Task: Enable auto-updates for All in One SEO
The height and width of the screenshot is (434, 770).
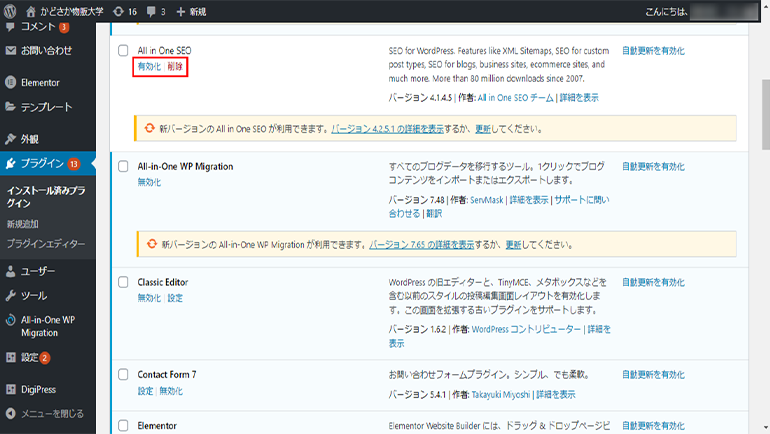Action: tap(653, 51)
